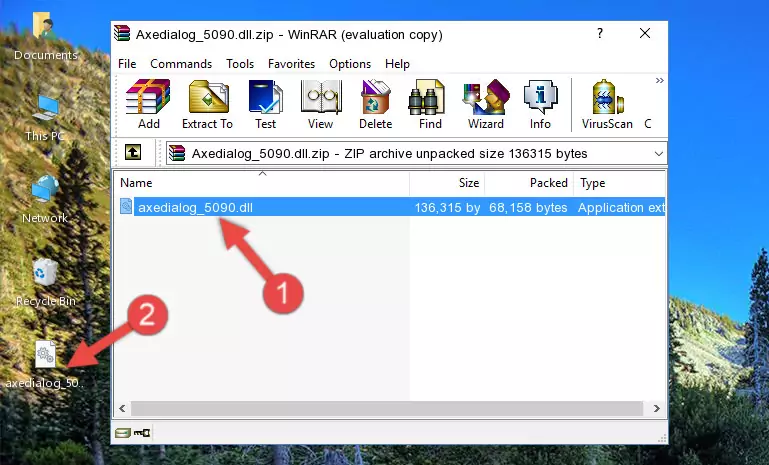Click the drive icon in status bar
This screenshot has height=465, width=769.
123,433
